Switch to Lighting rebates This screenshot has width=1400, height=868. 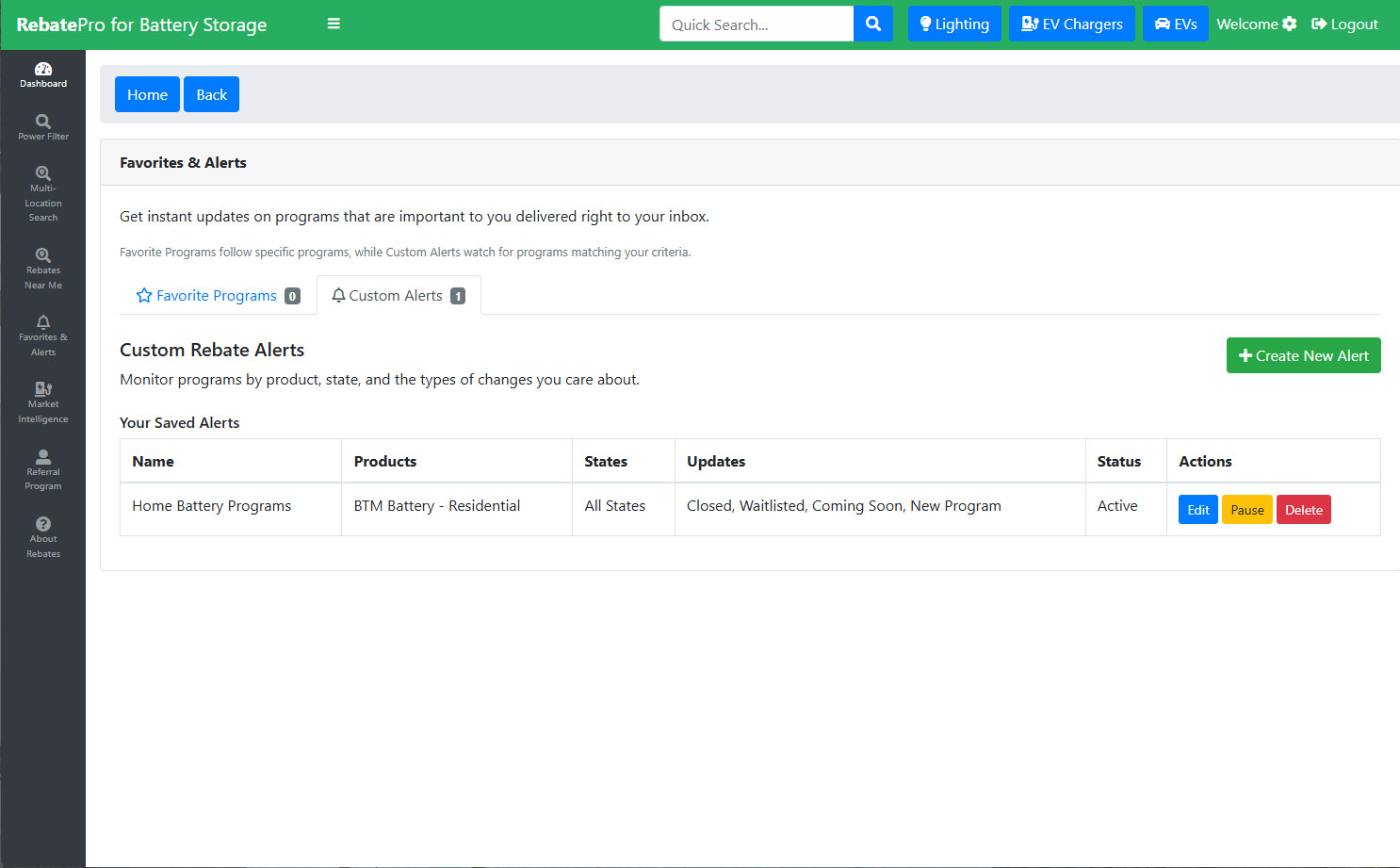[954, 24]
